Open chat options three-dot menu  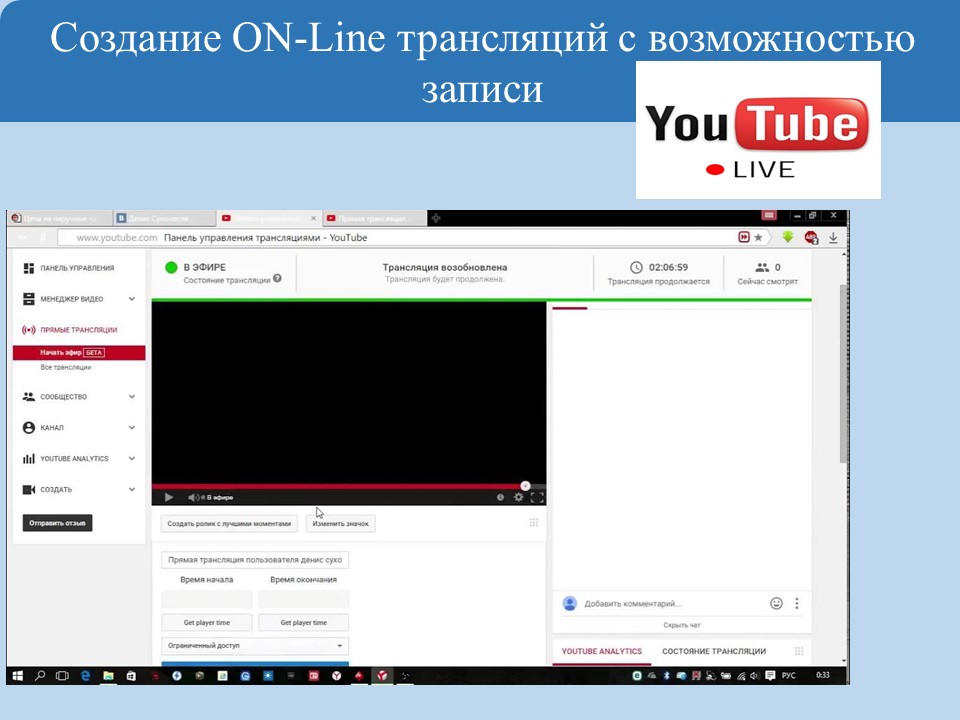[797, 603]
